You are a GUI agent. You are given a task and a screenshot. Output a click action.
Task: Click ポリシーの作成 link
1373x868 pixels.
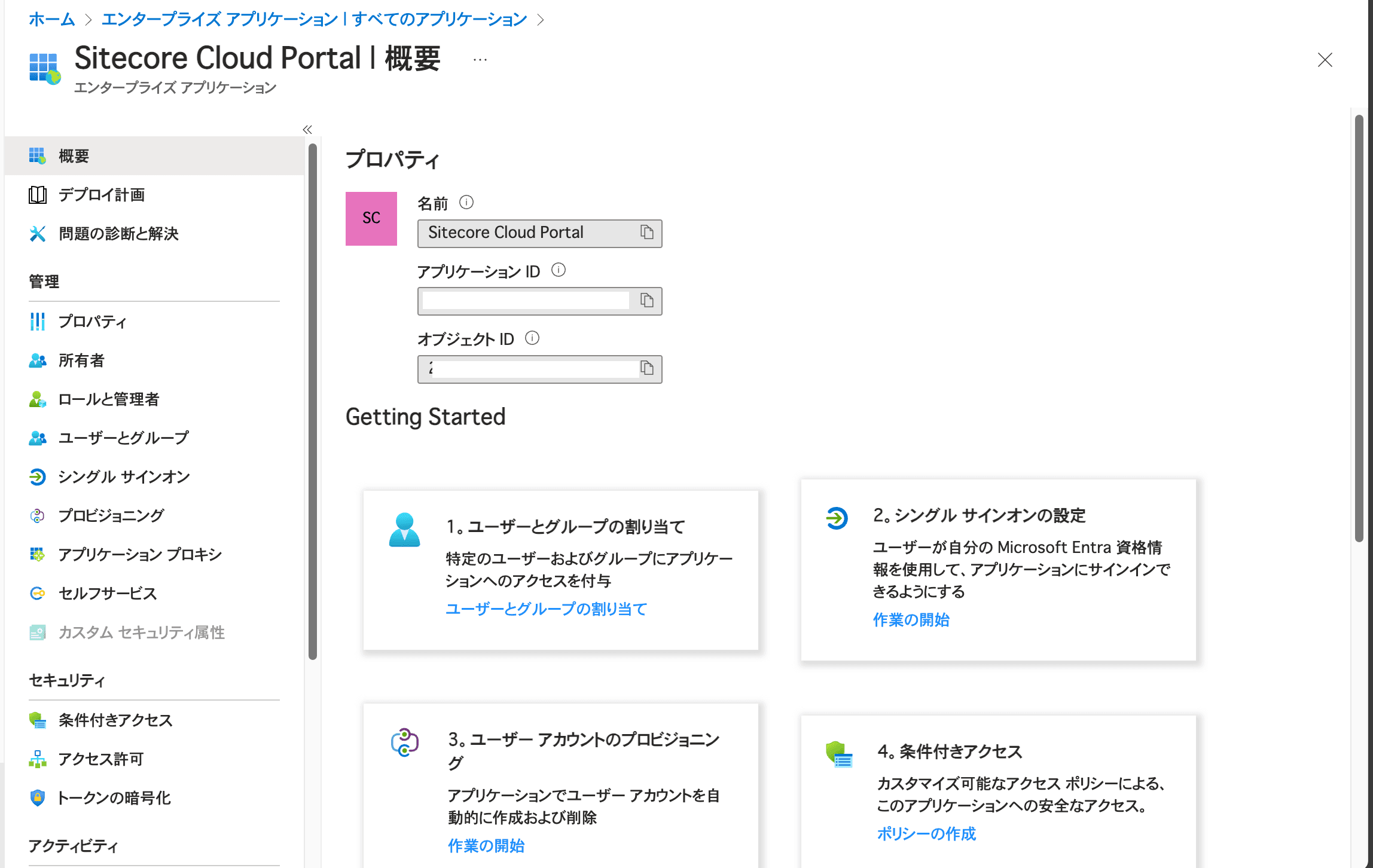(x=926, y=833)
